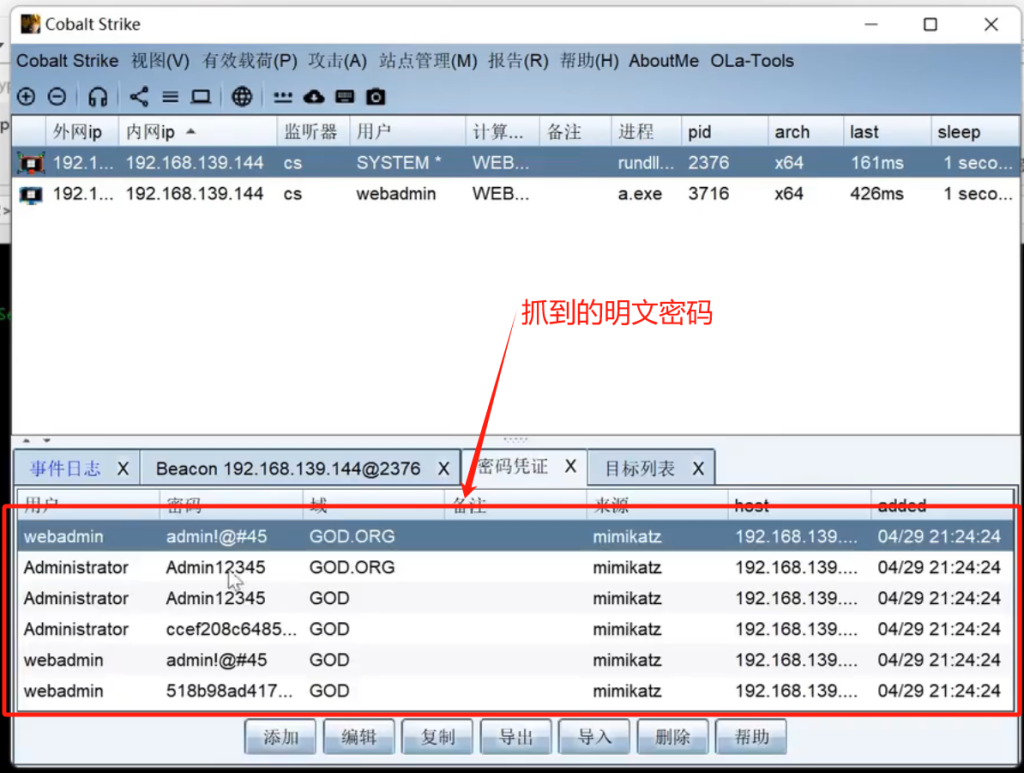Click the disconnect minus circle icon
This screenshot has width=1024, height=773.
point(57,97)
